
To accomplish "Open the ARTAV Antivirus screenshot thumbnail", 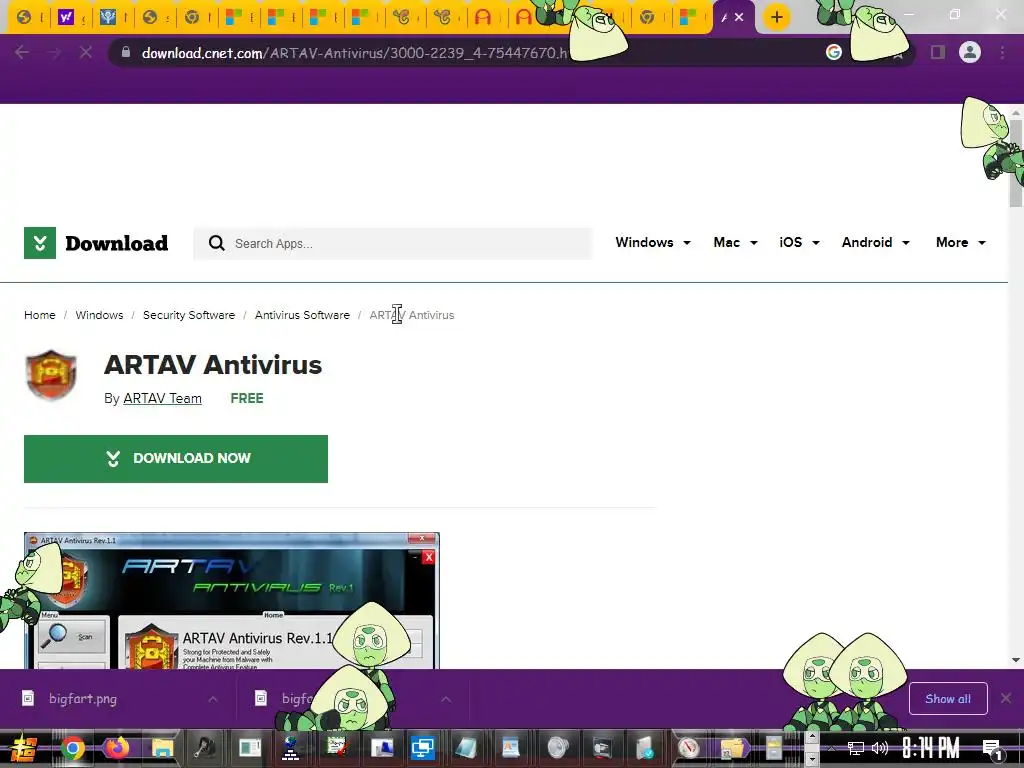I will click(232, 600).
